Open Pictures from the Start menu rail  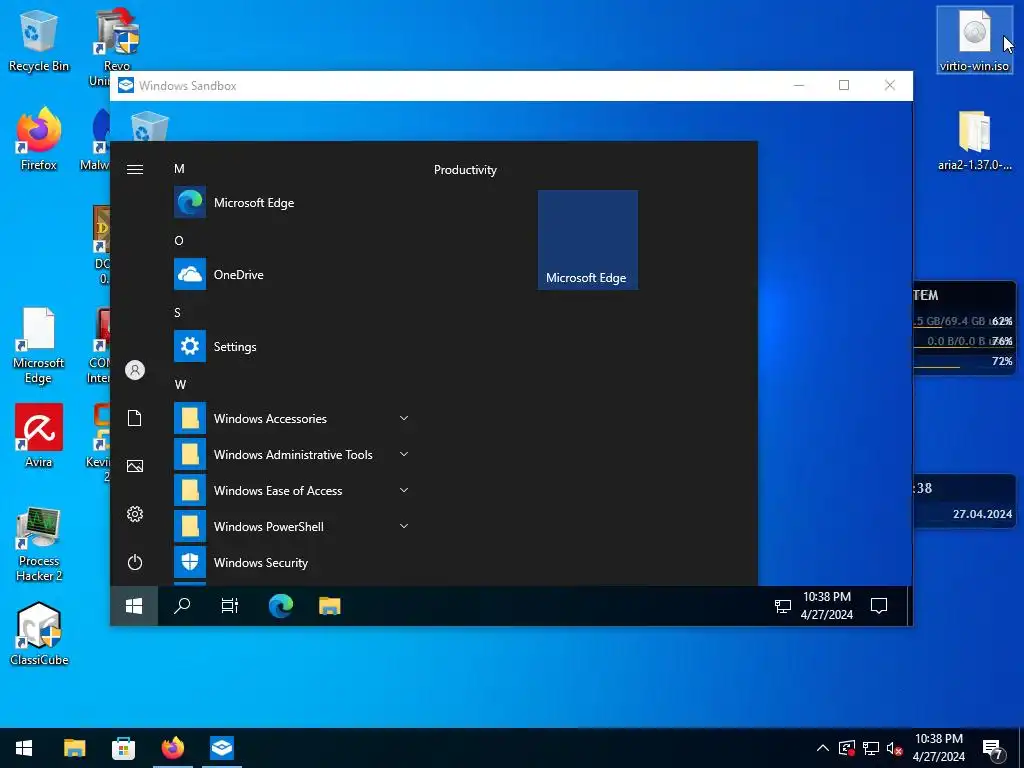pos(135,466)
